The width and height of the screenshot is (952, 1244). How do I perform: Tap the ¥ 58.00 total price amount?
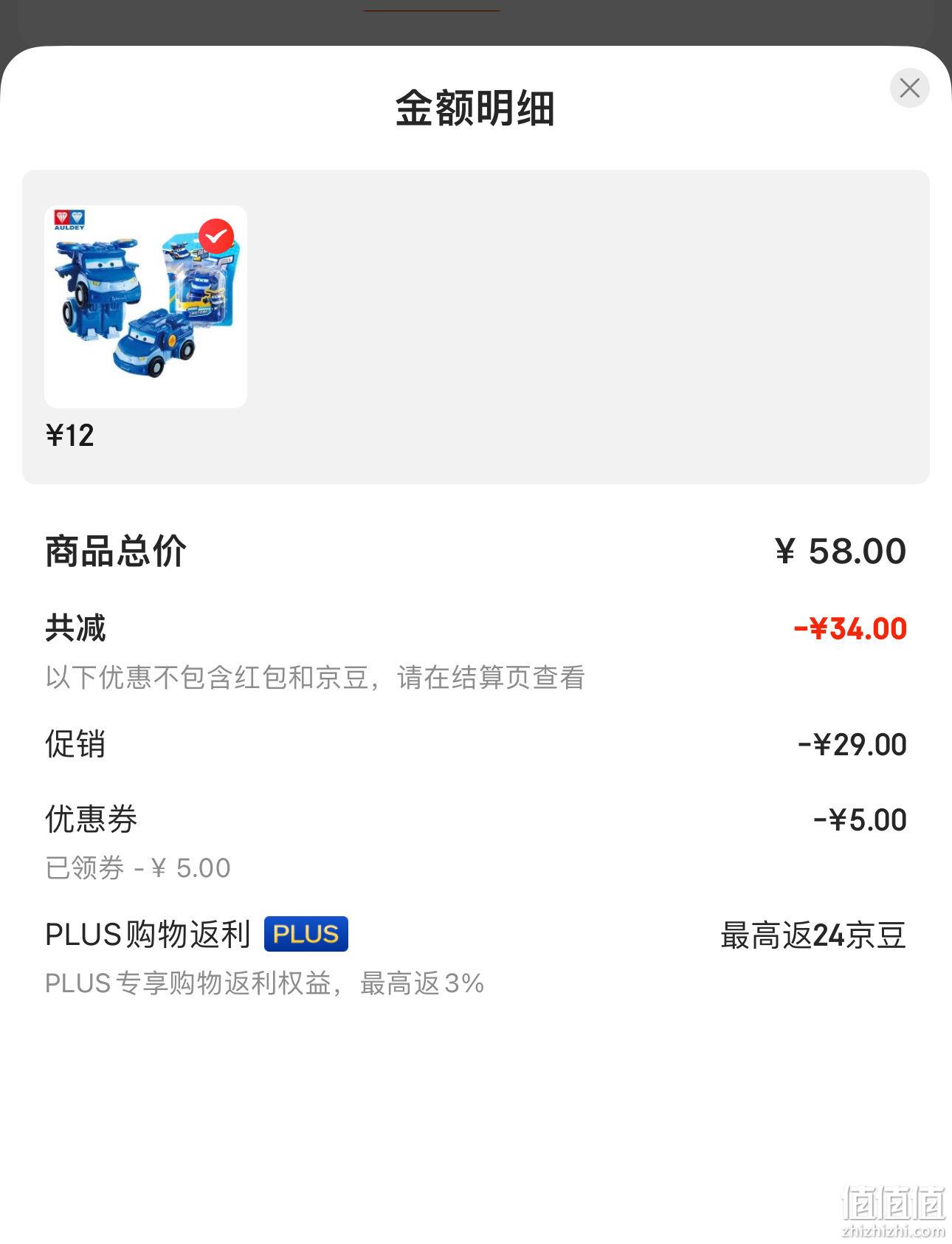pos(840,551)
